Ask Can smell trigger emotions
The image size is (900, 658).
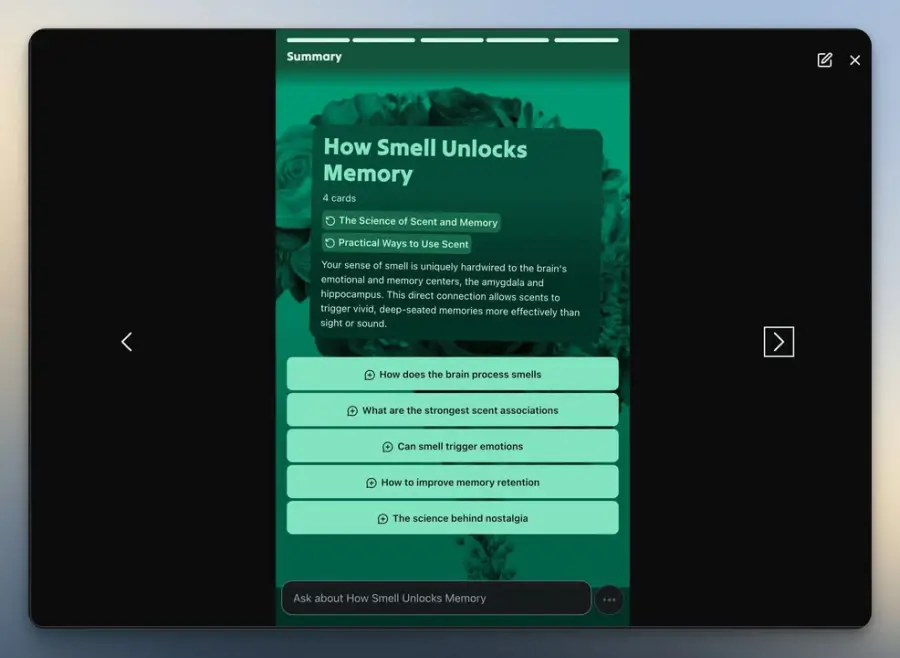click(452, 446)
